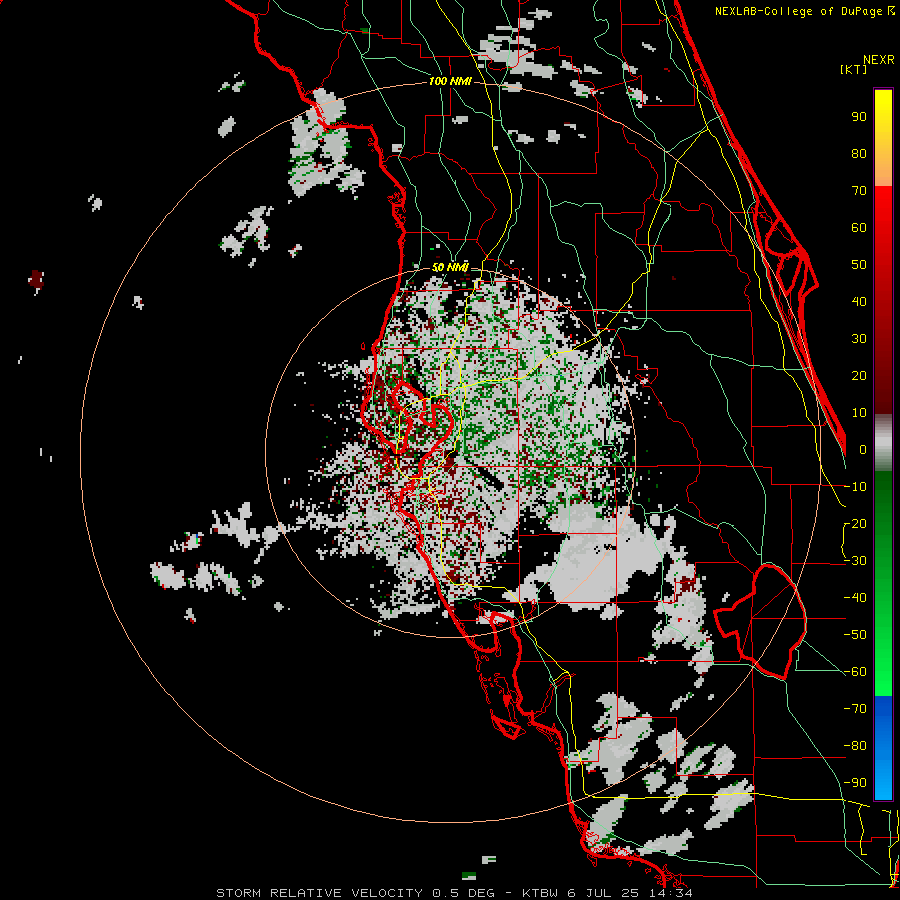Click the 100 NMI range ring label
Viewport: 900px width, 900px height.
pyautogui.click(x=450, y=82)
